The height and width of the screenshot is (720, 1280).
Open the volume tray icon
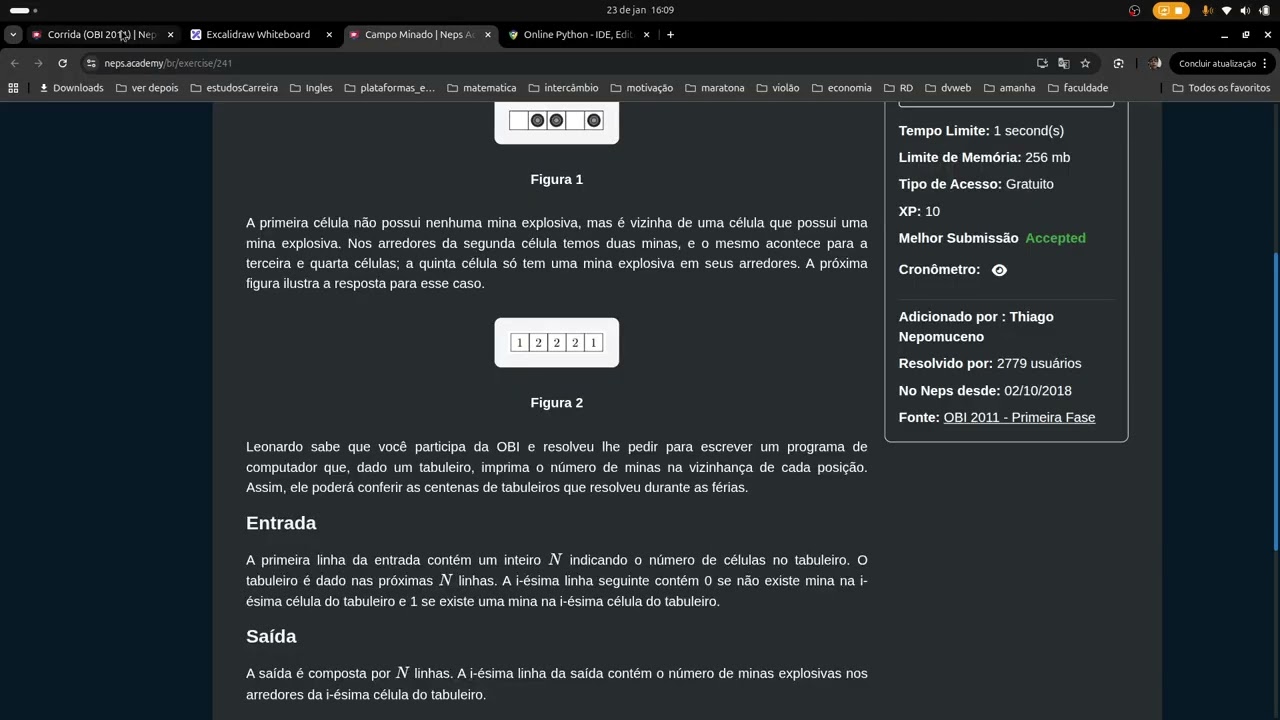(x=1246, y=10)
